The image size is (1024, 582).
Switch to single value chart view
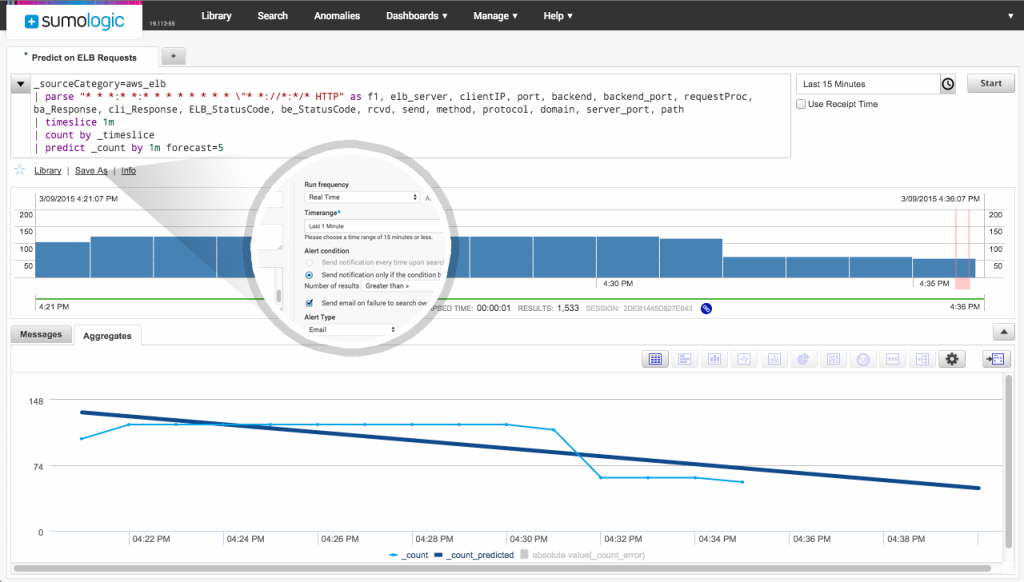[x=893, y=359]
